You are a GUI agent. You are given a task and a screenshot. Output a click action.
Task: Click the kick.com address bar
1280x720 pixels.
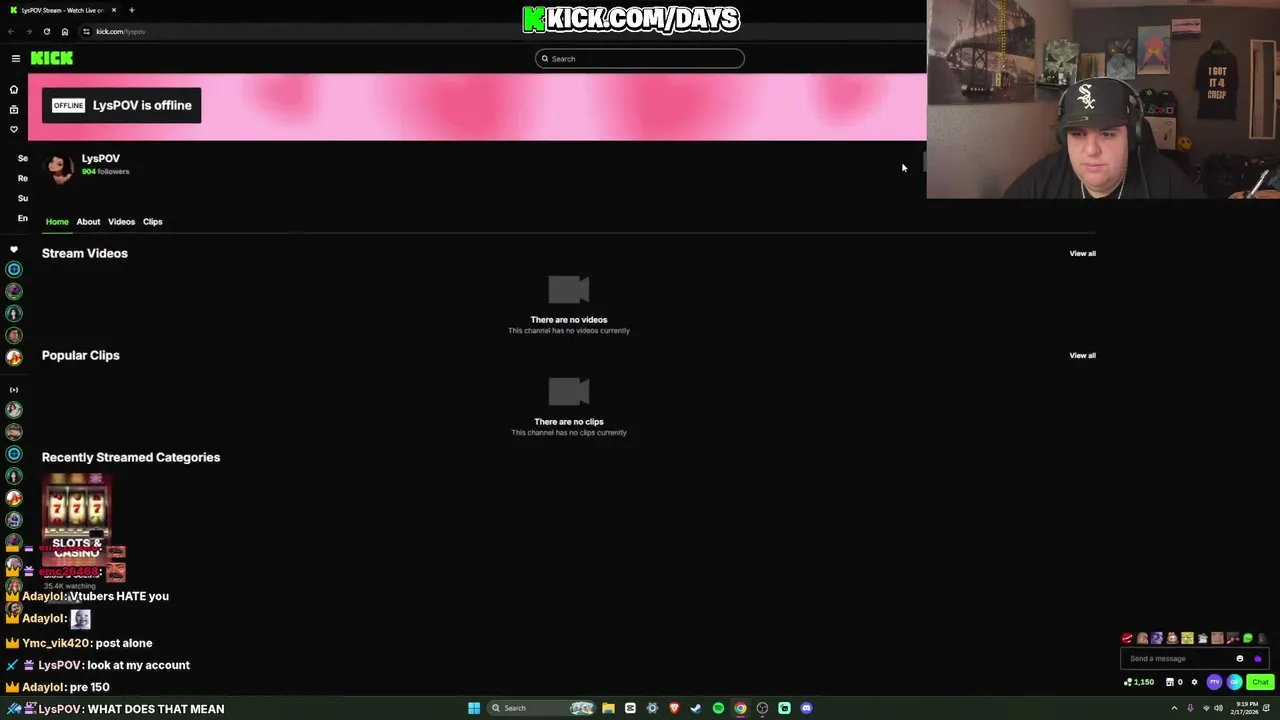point(500,31)
